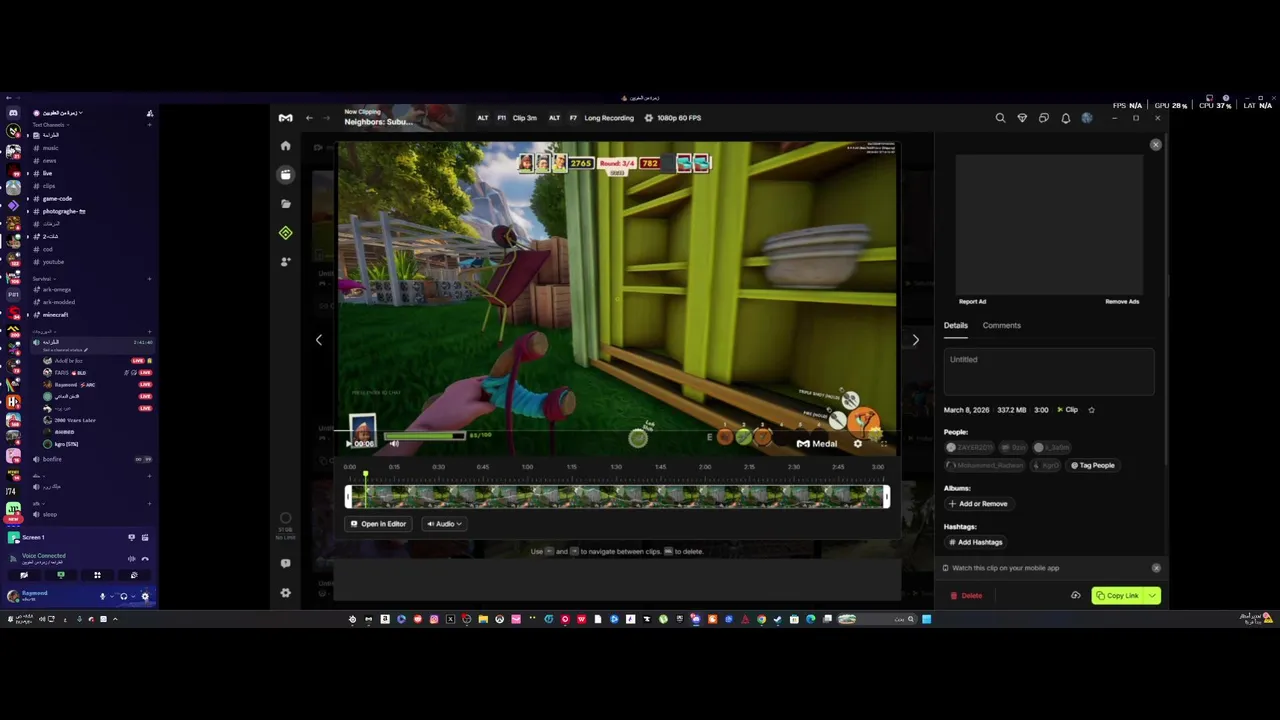The width and height of the screenshot is (1280, 720).
Task: Click the Remove Ads link
Action: [1122, 301]
